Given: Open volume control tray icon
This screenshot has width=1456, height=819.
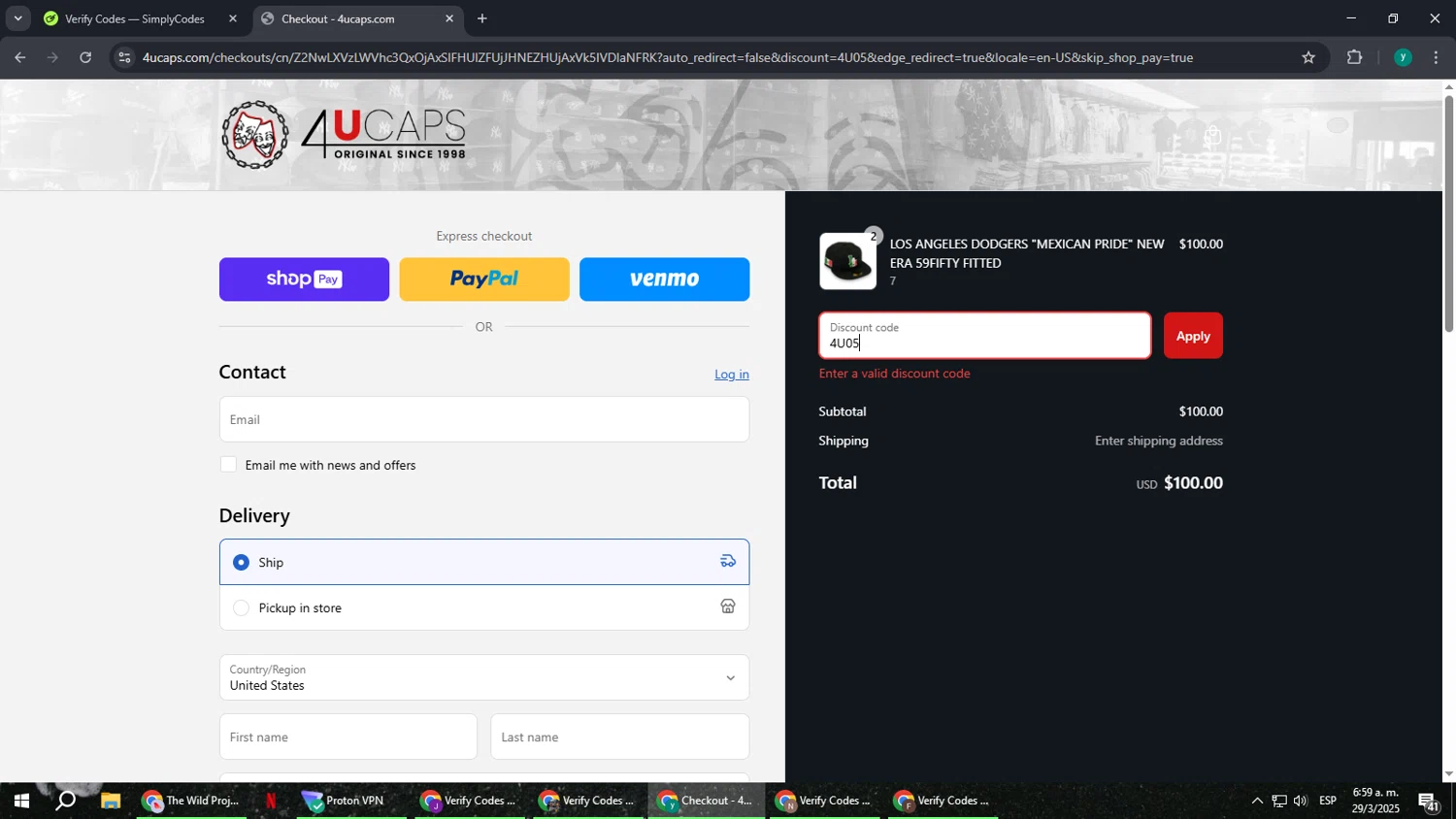Looking at the screenshot, I should [x=1301, y=802].
